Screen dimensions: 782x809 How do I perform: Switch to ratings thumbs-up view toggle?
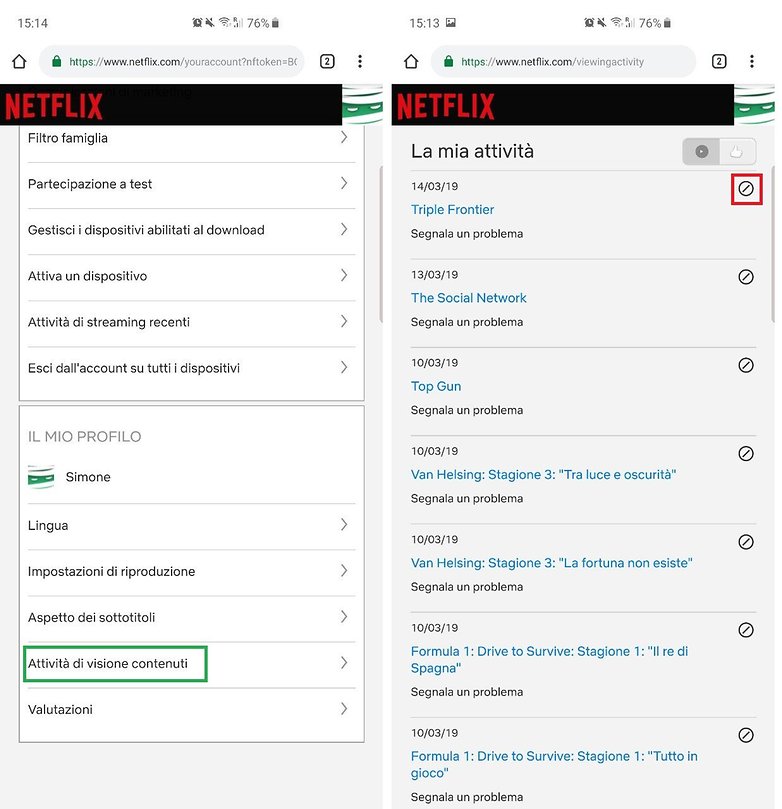(x=738, y=152)
